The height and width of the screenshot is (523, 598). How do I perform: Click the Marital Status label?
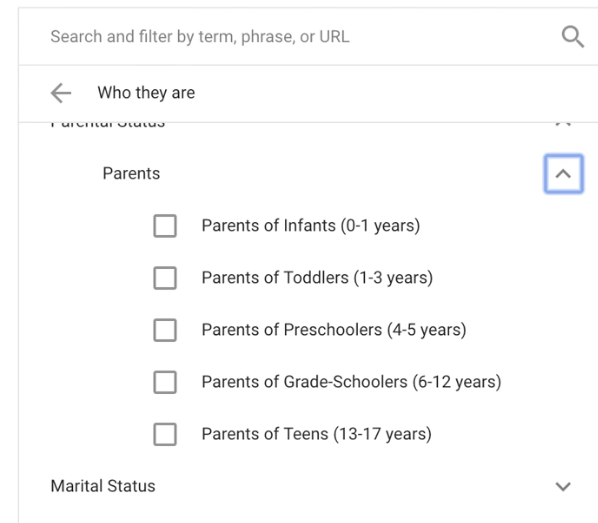click(x=103, y=486)
